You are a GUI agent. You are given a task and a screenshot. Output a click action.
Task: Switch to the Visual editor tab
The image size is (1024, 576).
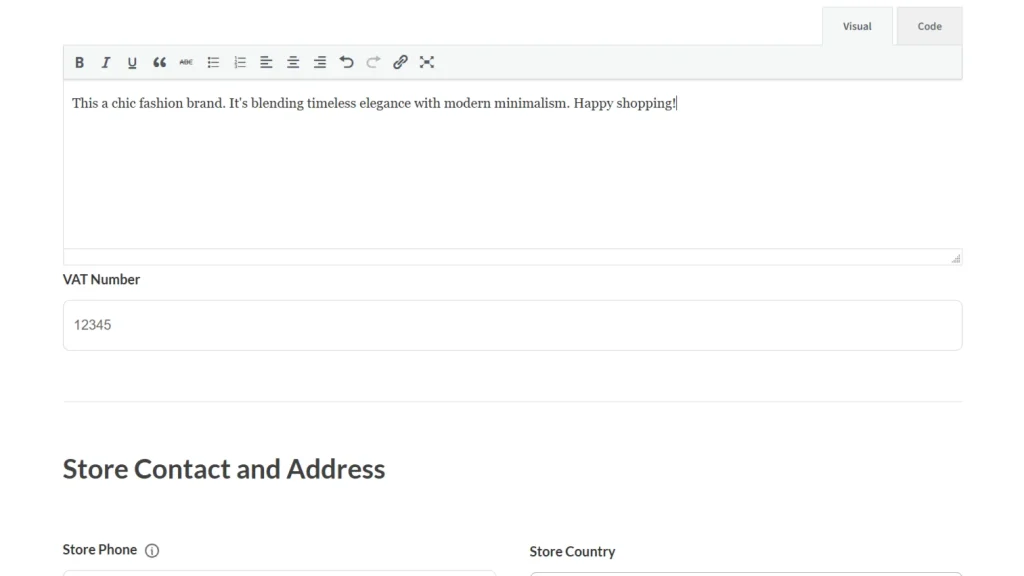857,27
